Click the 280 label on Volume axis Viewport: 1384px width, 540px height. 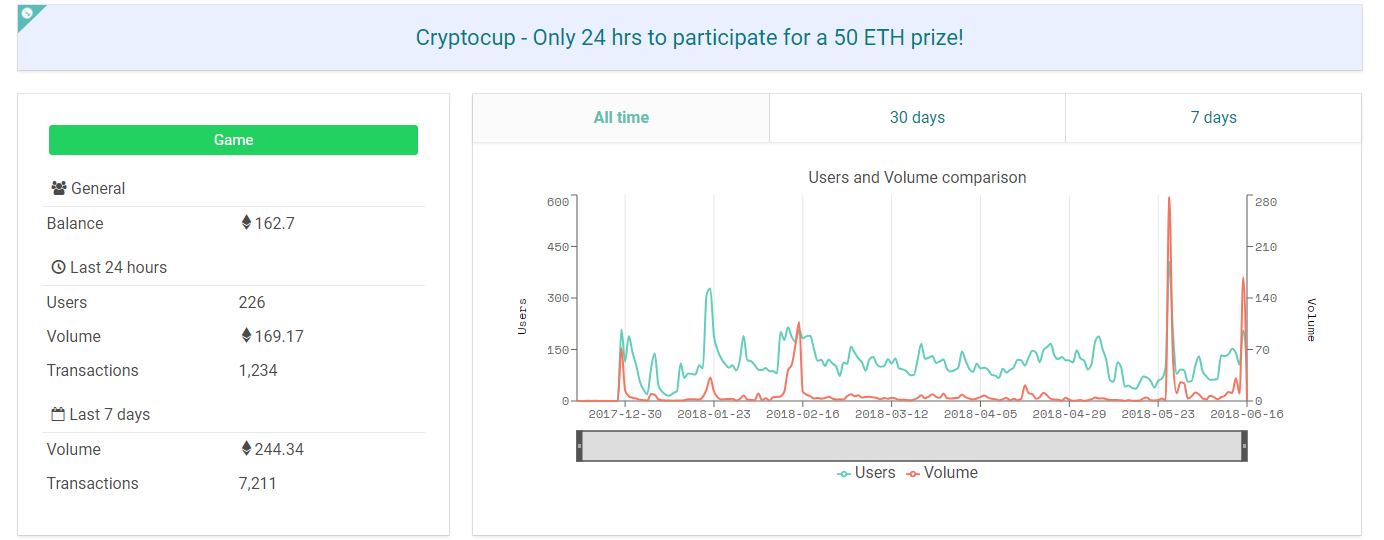coord(1266,202)
